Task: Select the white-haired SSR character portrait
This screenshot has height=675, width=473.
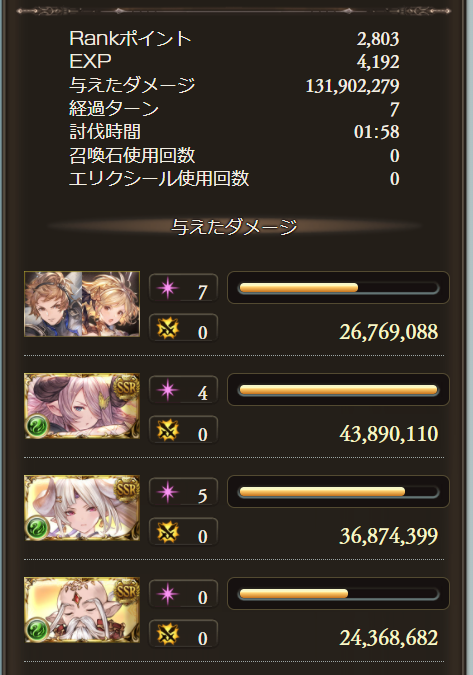Action: point(82,508)
